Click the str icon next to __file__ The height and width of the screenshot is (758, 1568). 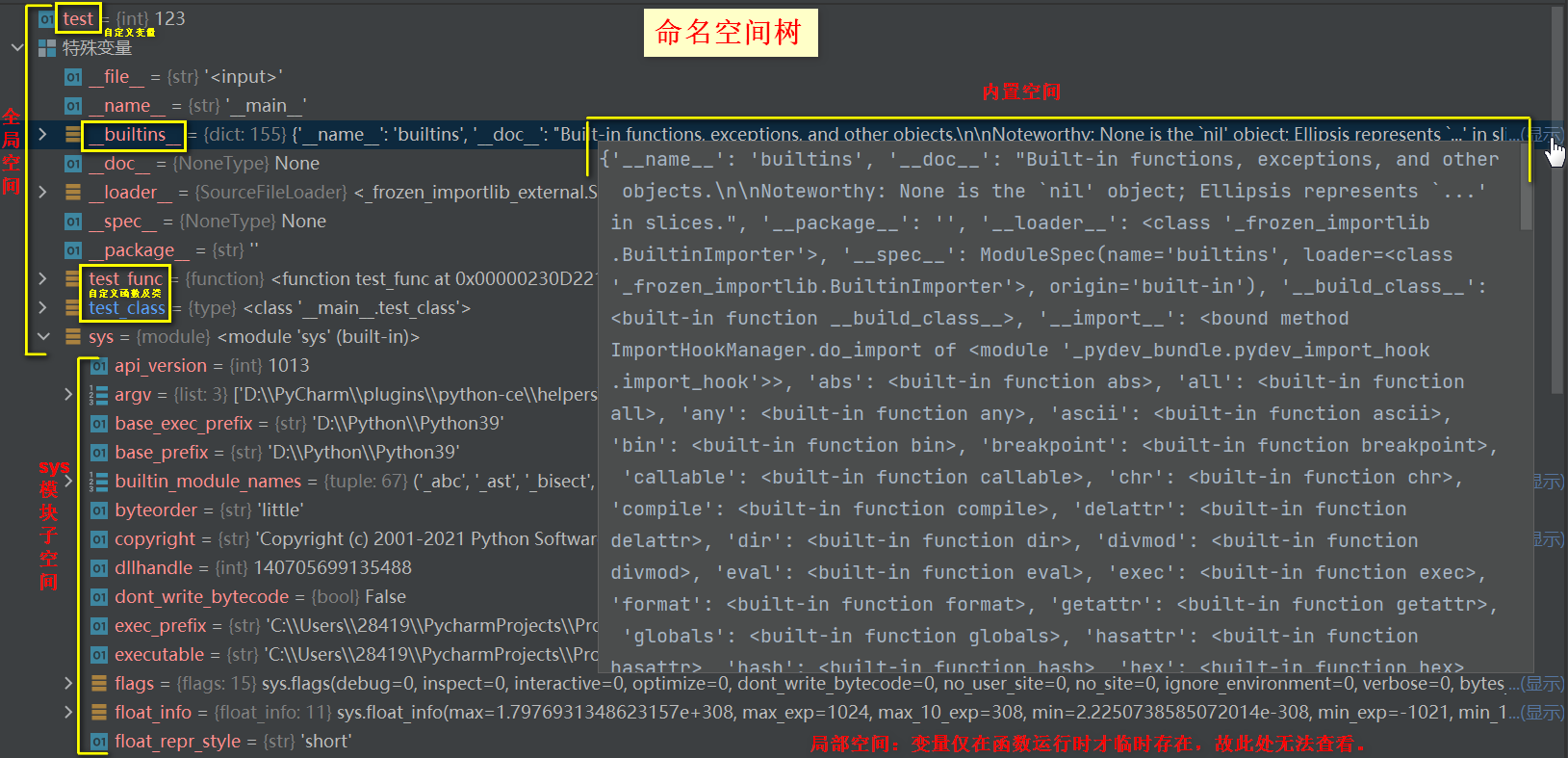point(73,77)
